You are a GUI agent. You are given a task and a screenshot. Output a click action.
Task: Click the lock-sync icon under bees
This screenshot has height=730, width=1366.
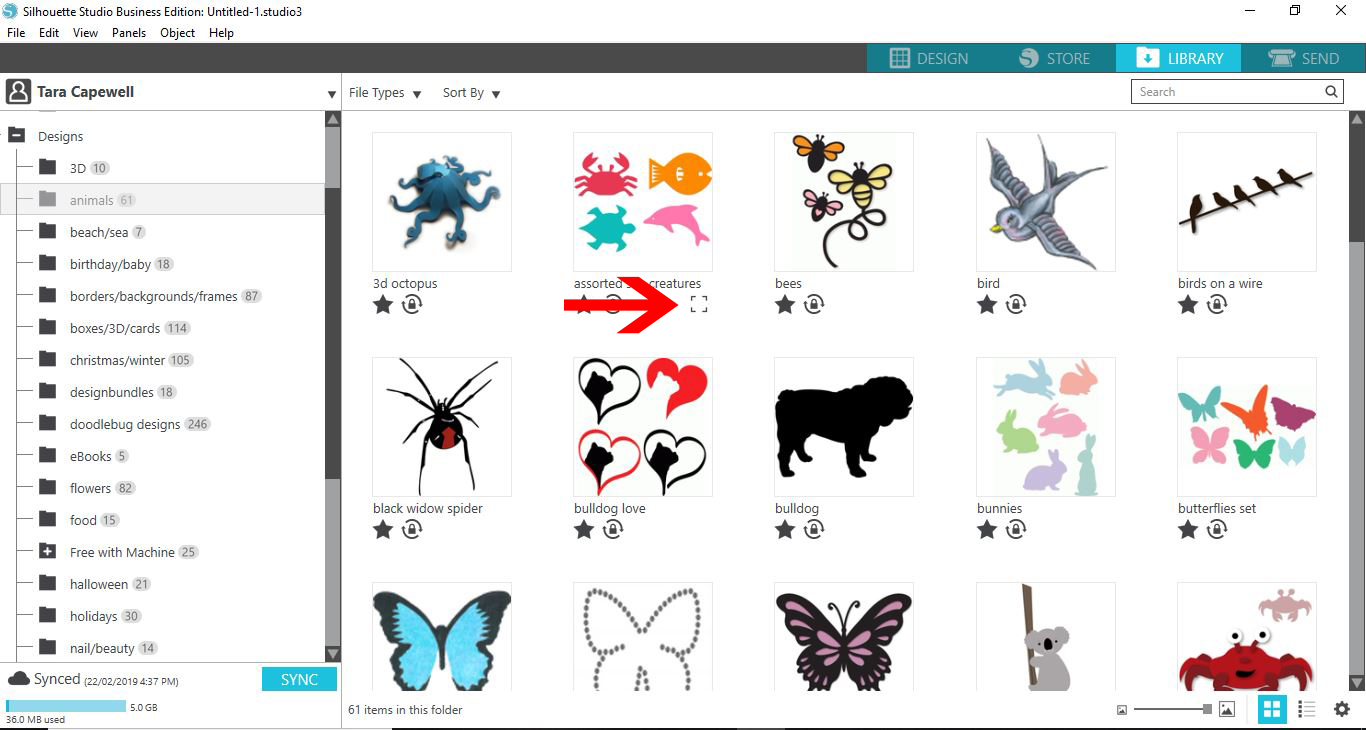click(x=814, y=305)
